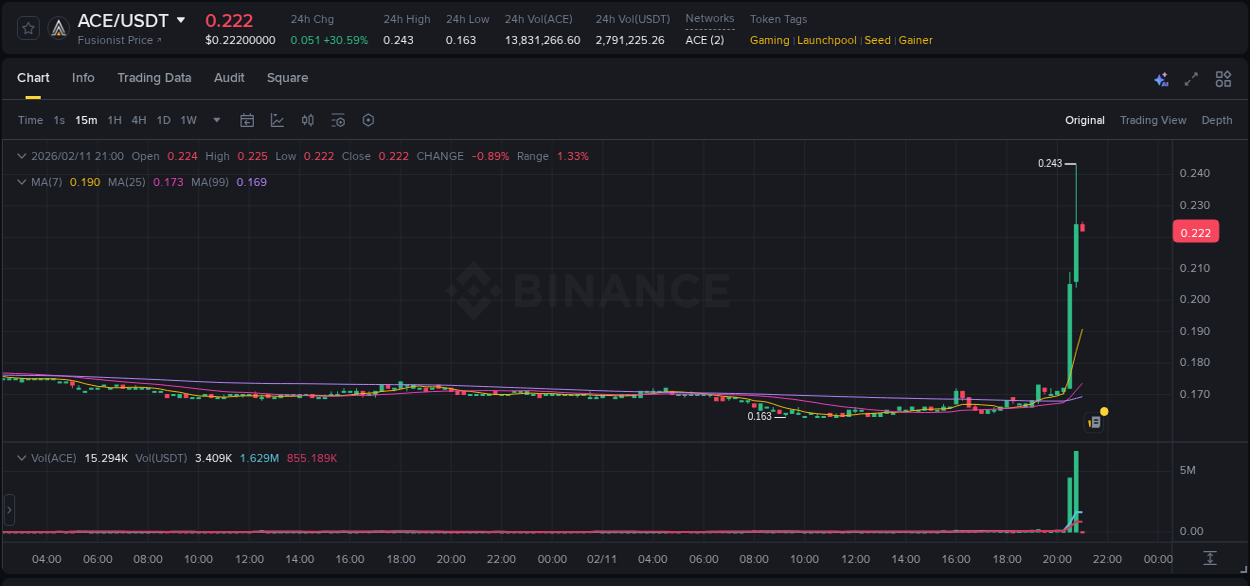The height and width of the screenshot is (586, 1250).
Task: Collapse the OHLC info row chevron
Action: click(20, 156)
